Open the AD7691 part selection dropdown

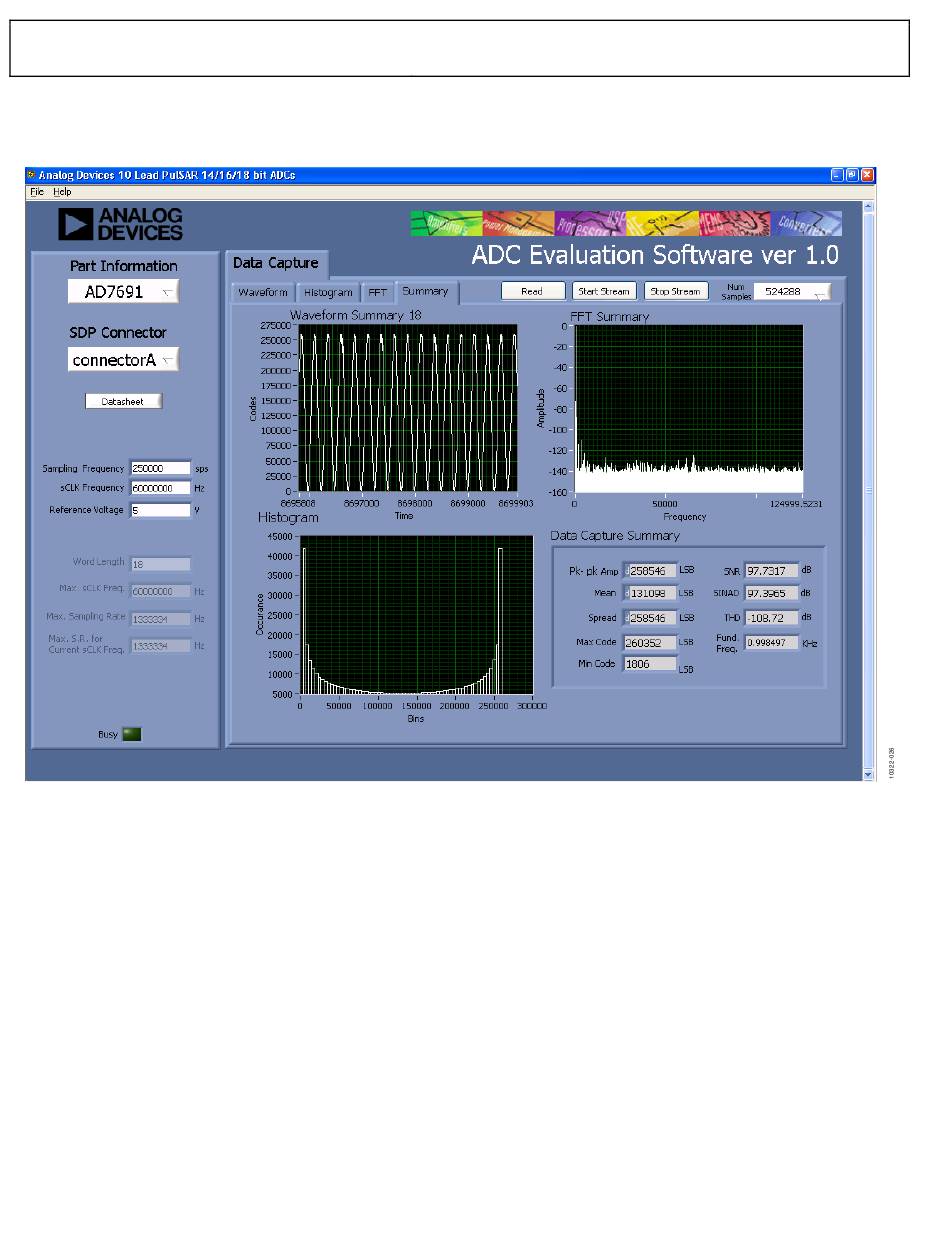click(123, 291)
